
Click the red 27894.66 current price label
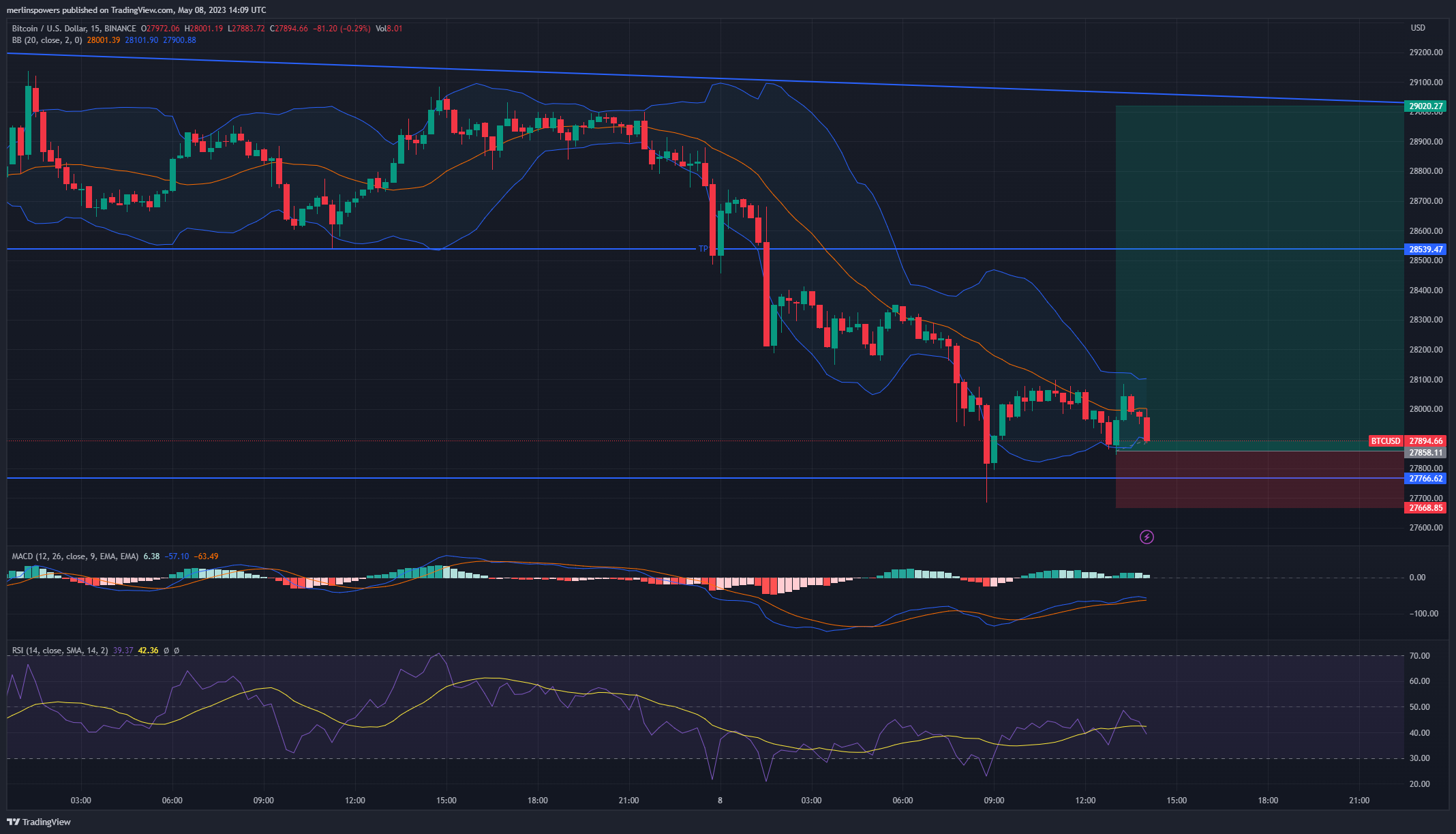(1425, 441)
